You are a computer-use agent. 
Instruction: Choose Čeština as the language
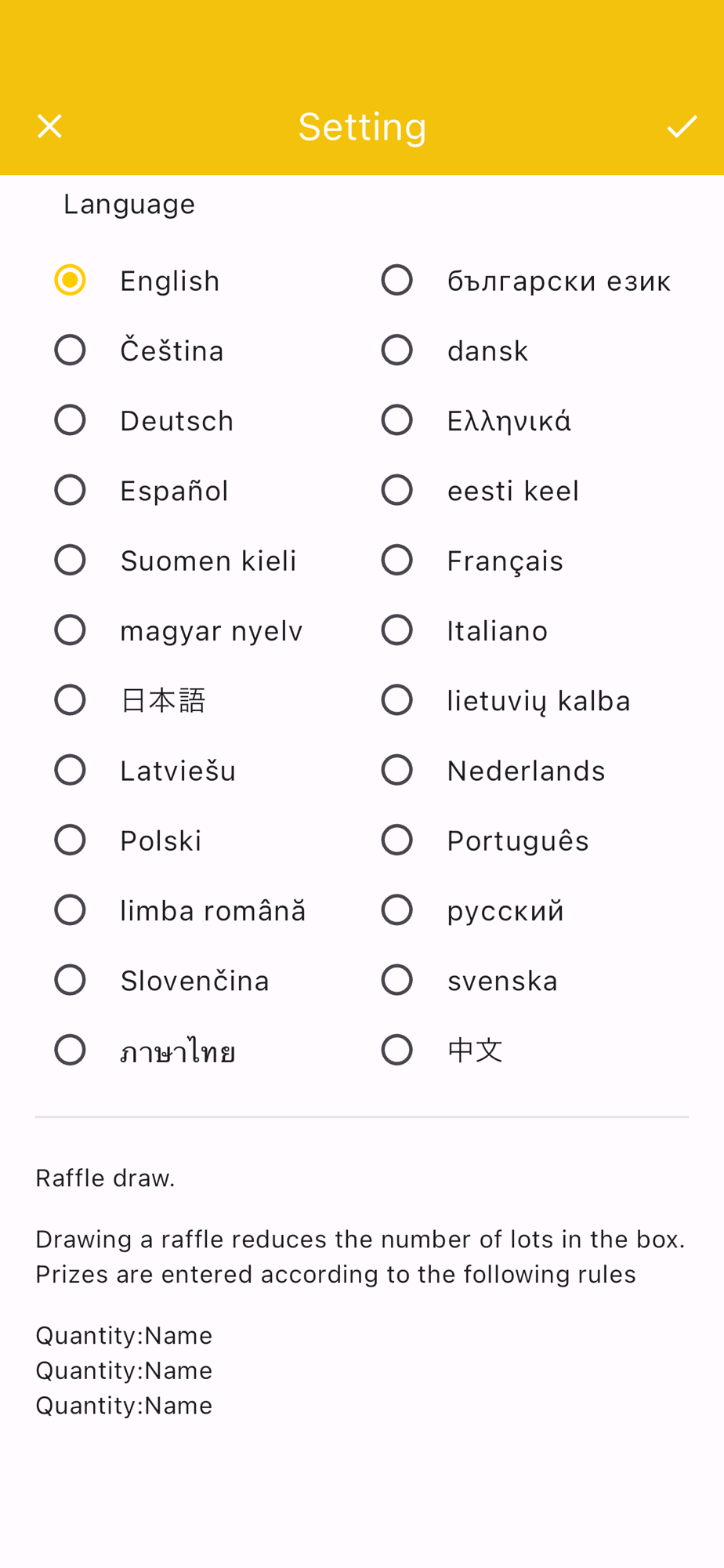point(70,350)
